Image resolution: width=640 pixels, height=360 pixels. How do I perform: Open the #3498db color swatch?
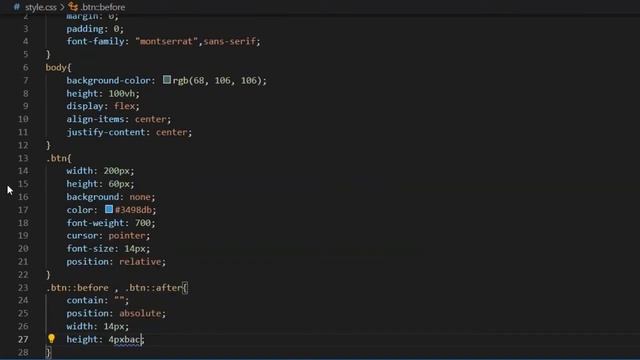point(109,209)
